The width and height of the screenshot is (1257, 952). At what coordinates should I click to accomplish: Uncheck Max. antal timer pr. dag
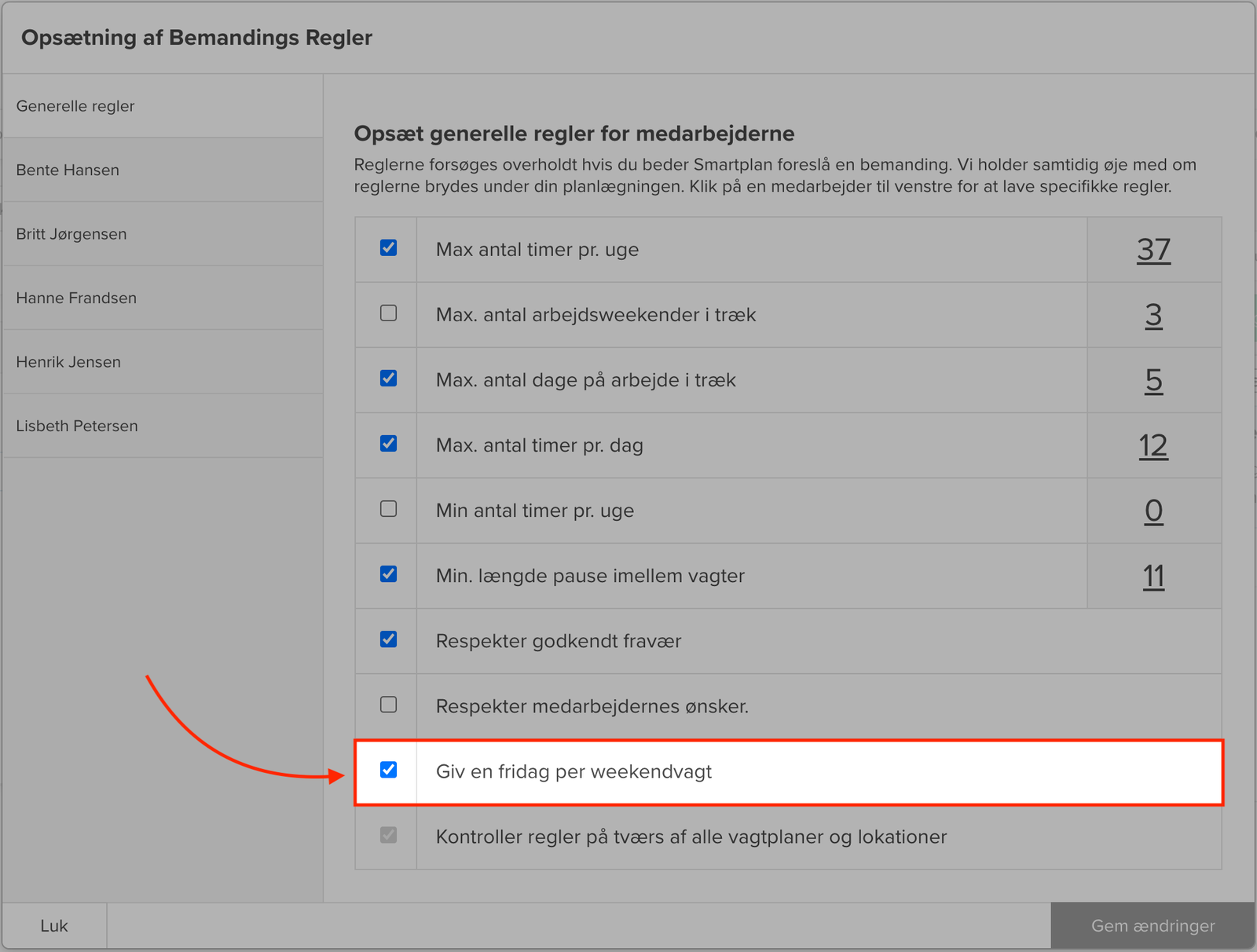388,444
